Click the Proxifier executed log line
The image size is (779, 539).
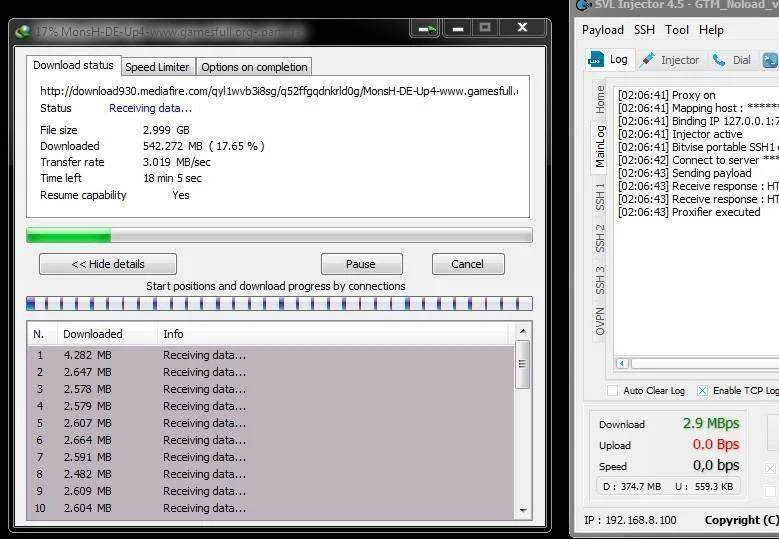pyautogui.click(x=689, y=212)
